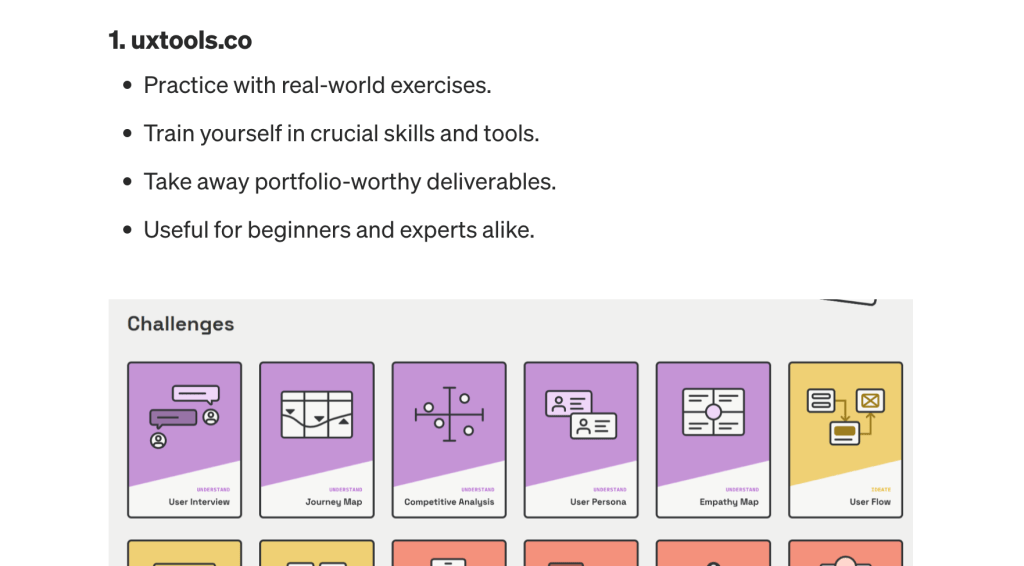
Task: Open the User Interview challenge card
Action: tap(185, 440)
